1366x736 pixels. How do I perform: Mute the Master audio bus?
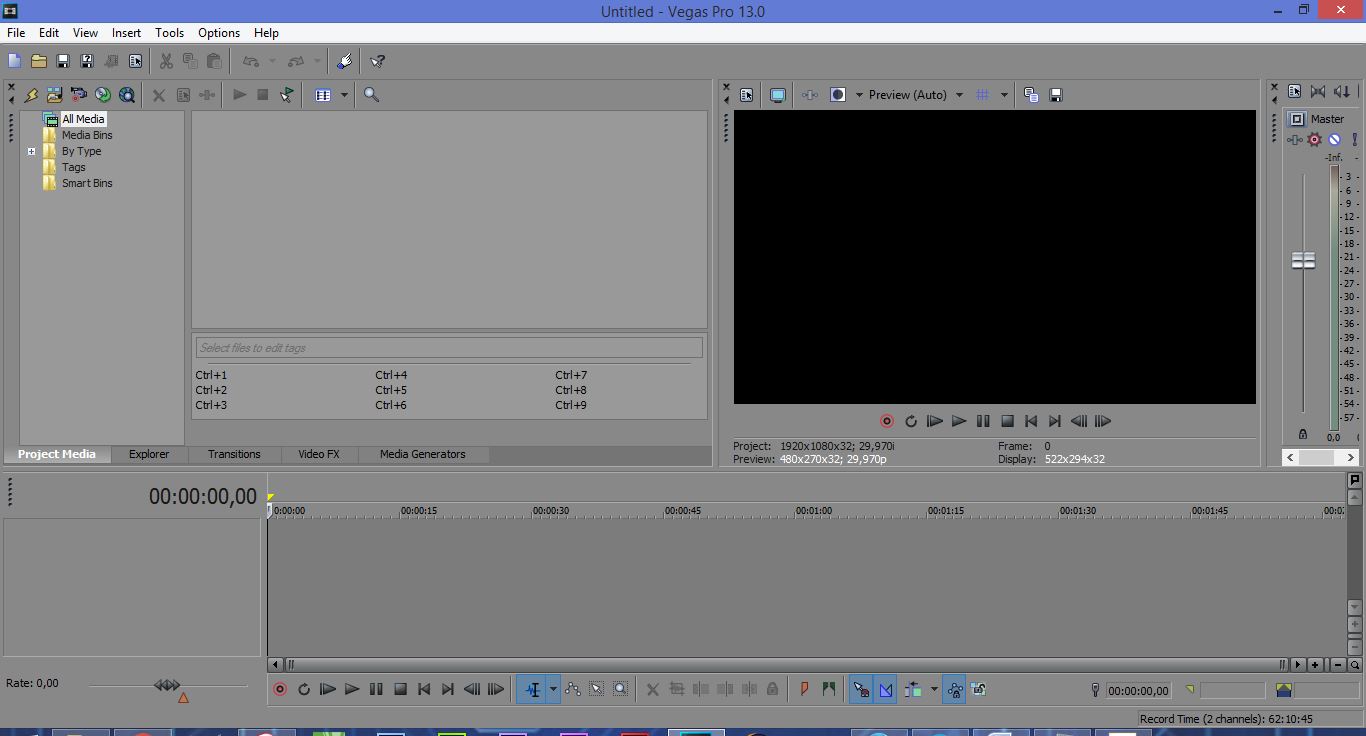pyautogui.click(x=1334, y=139)
